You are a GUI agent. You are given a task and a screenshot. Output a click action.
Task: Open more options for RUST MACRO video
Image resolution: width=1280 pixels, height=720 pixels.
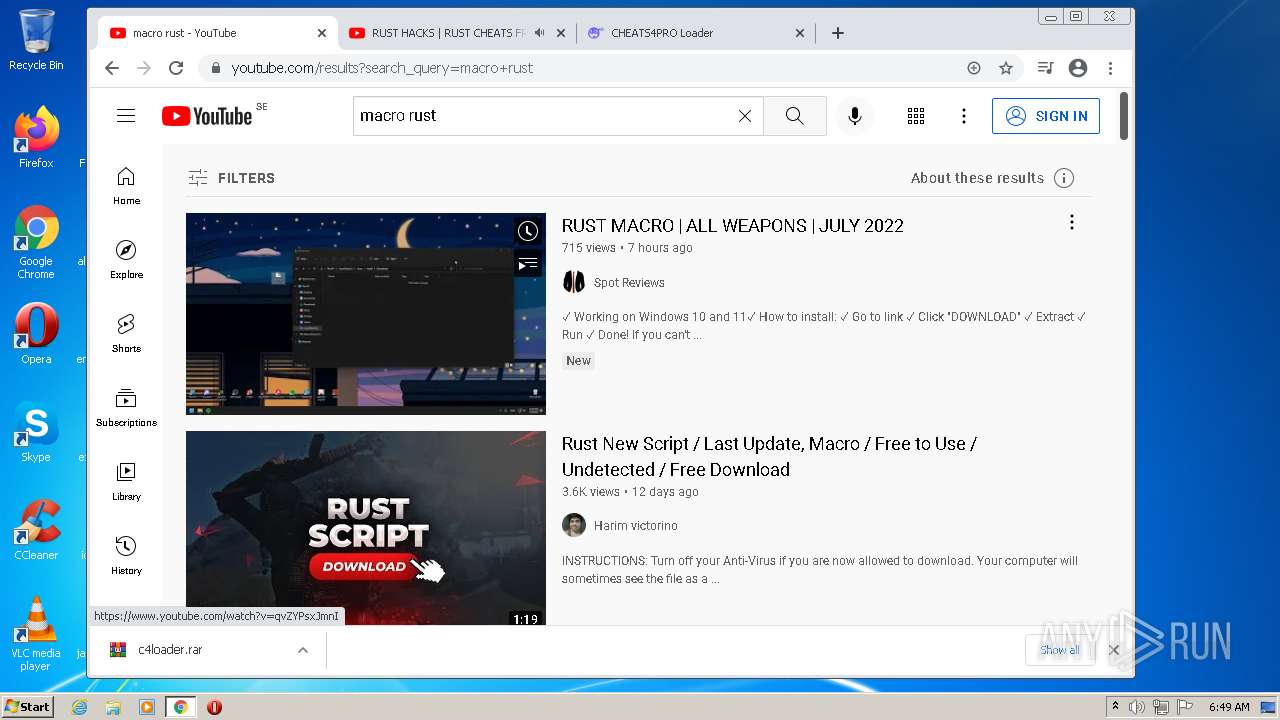(x=1072, y=223)
